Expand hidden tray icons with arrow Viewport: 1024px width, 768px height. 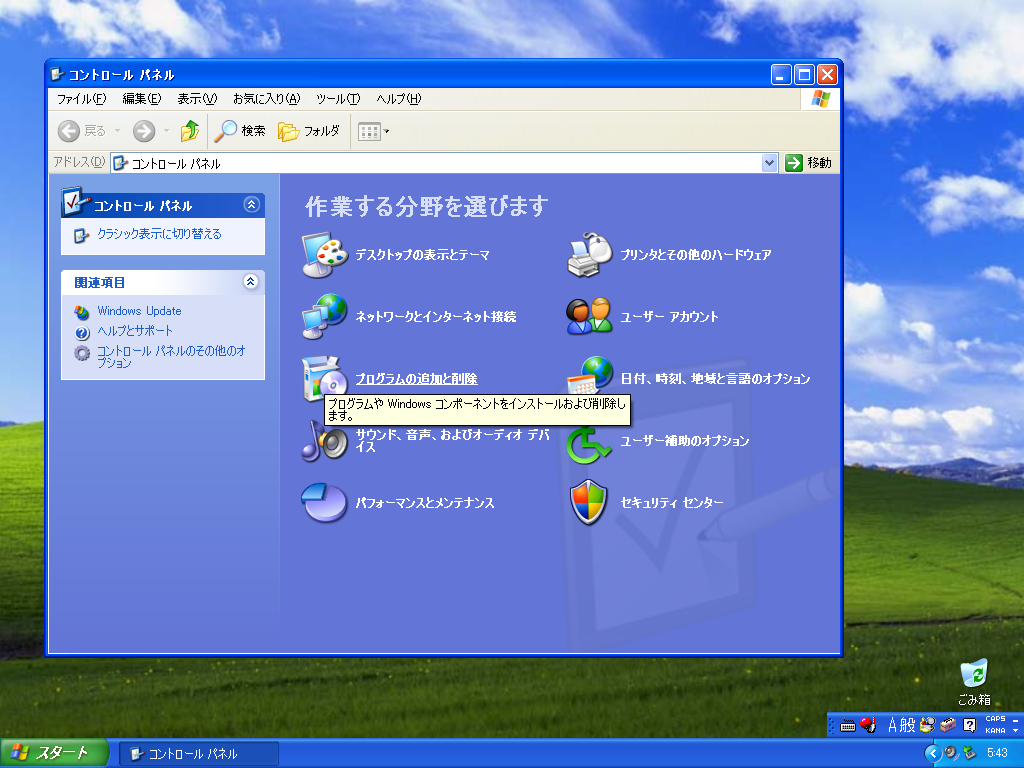933,753
